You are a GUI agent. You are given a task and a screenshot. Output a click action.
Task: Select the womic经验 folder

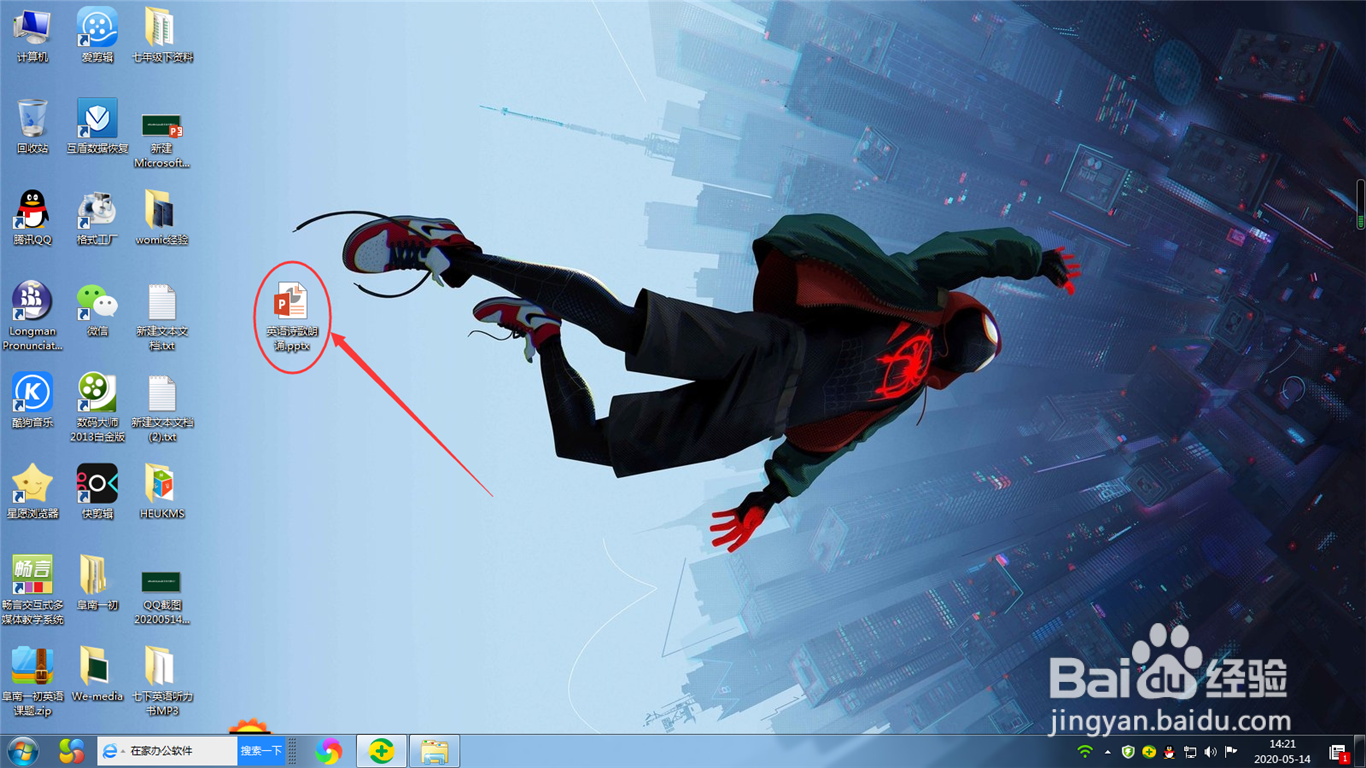(161, 217)
